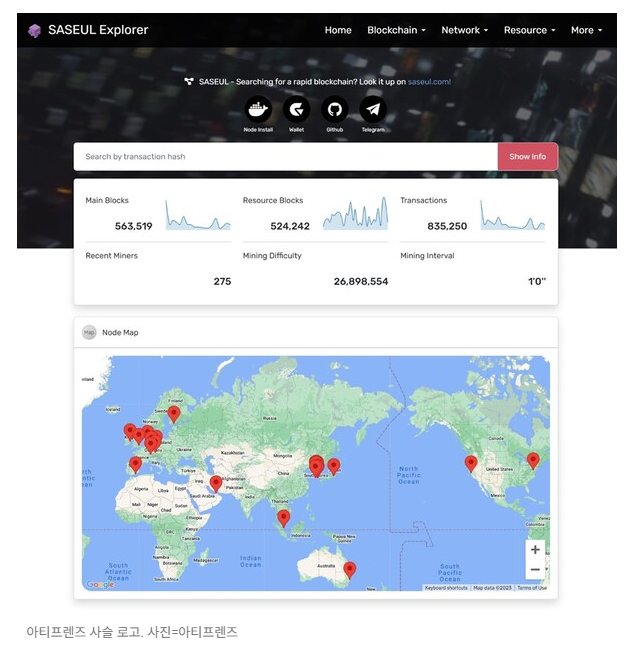Select the map pin near Iran
This screenshot has width=635, height=652.
coord(216,484)
